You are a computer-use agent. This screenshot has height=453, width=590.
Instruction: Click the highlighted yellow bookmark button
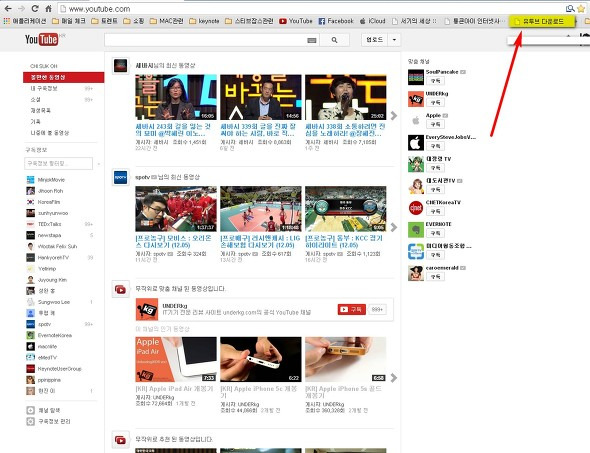(542, 21)
